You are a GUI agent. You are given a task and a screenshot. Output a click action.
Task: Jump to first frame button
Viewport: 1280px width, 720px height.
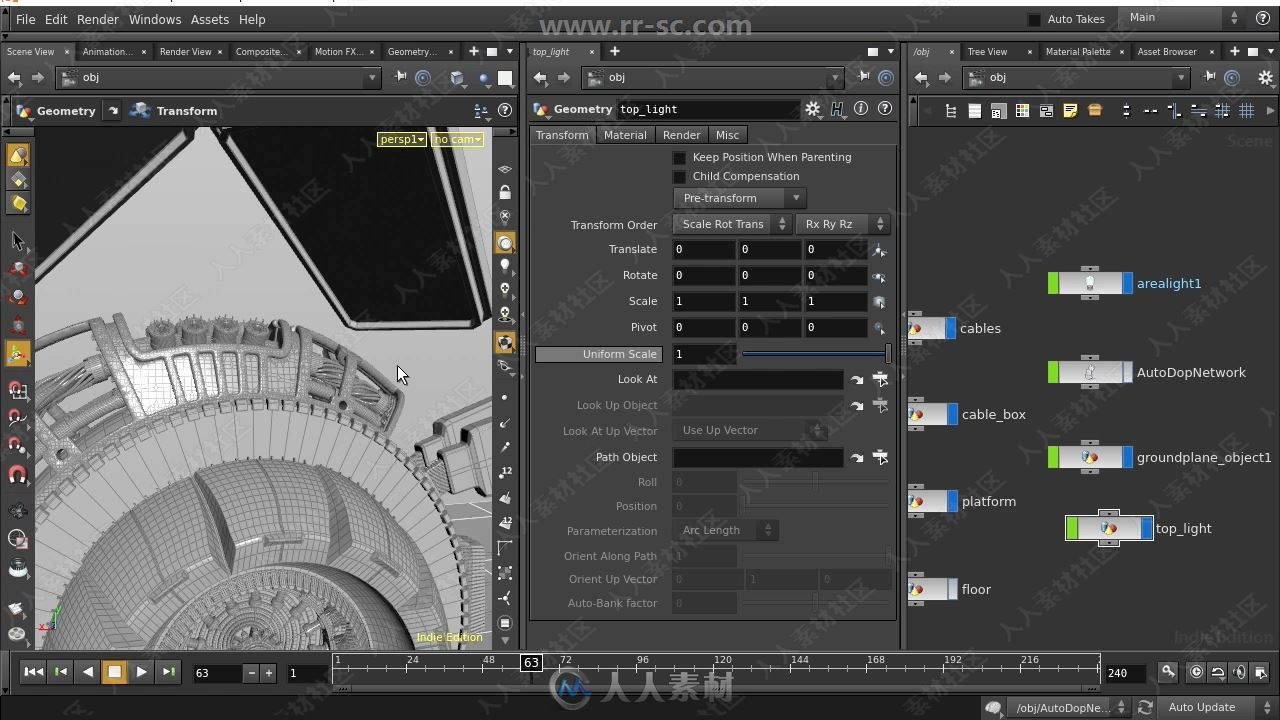pyautogui.click(x=33, y=672)
